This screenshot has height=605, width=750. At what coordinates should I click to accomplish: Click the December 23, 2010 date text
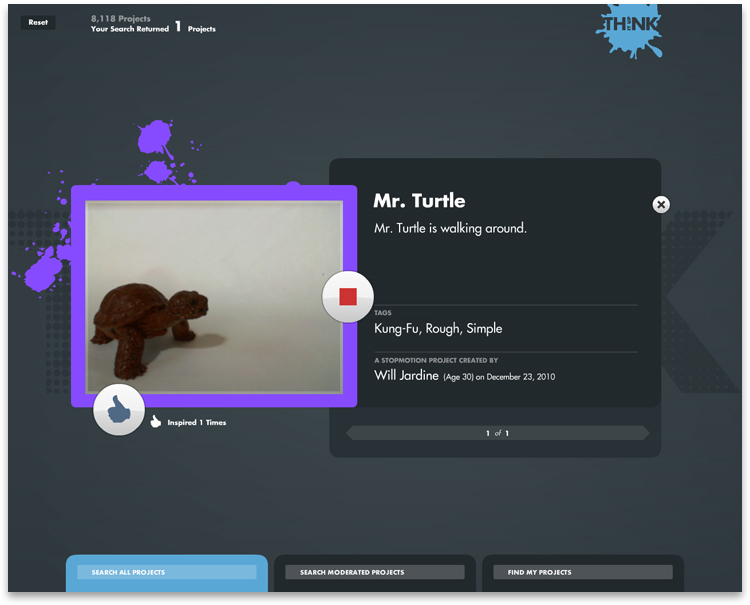pos(520,377)
